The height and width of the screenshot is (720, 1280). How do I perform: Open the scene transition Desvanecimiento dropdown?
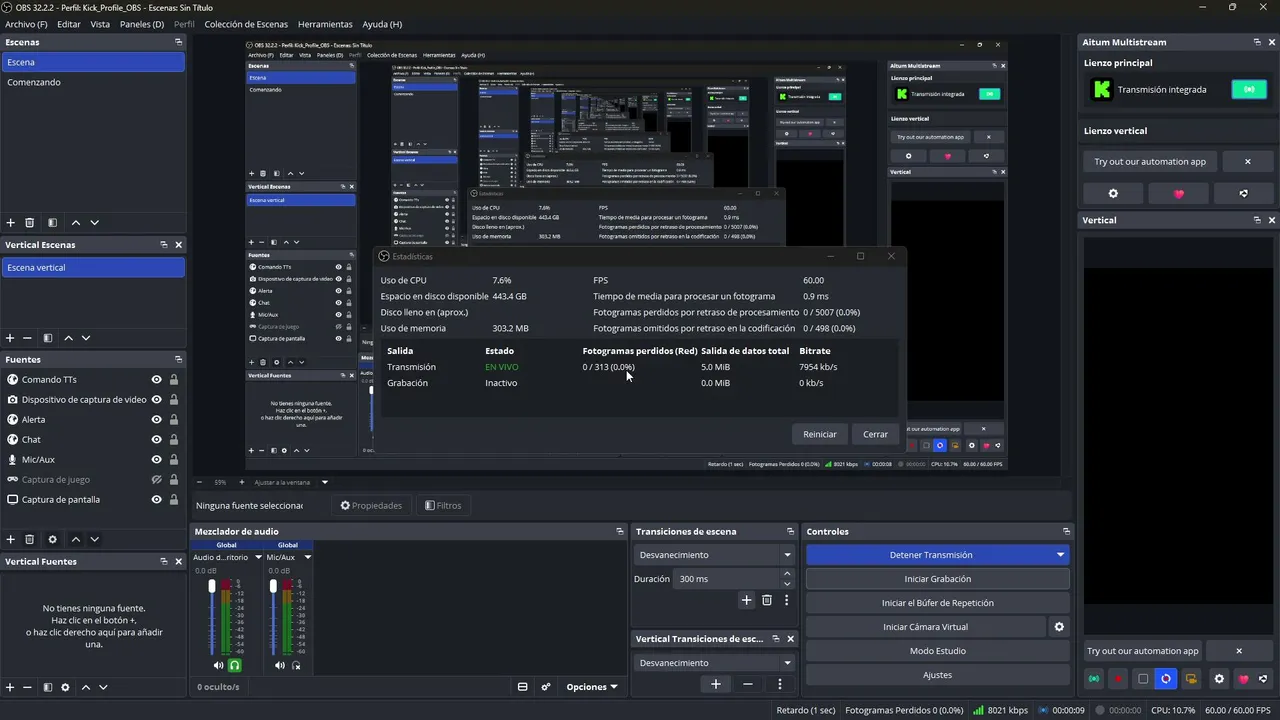714,555
